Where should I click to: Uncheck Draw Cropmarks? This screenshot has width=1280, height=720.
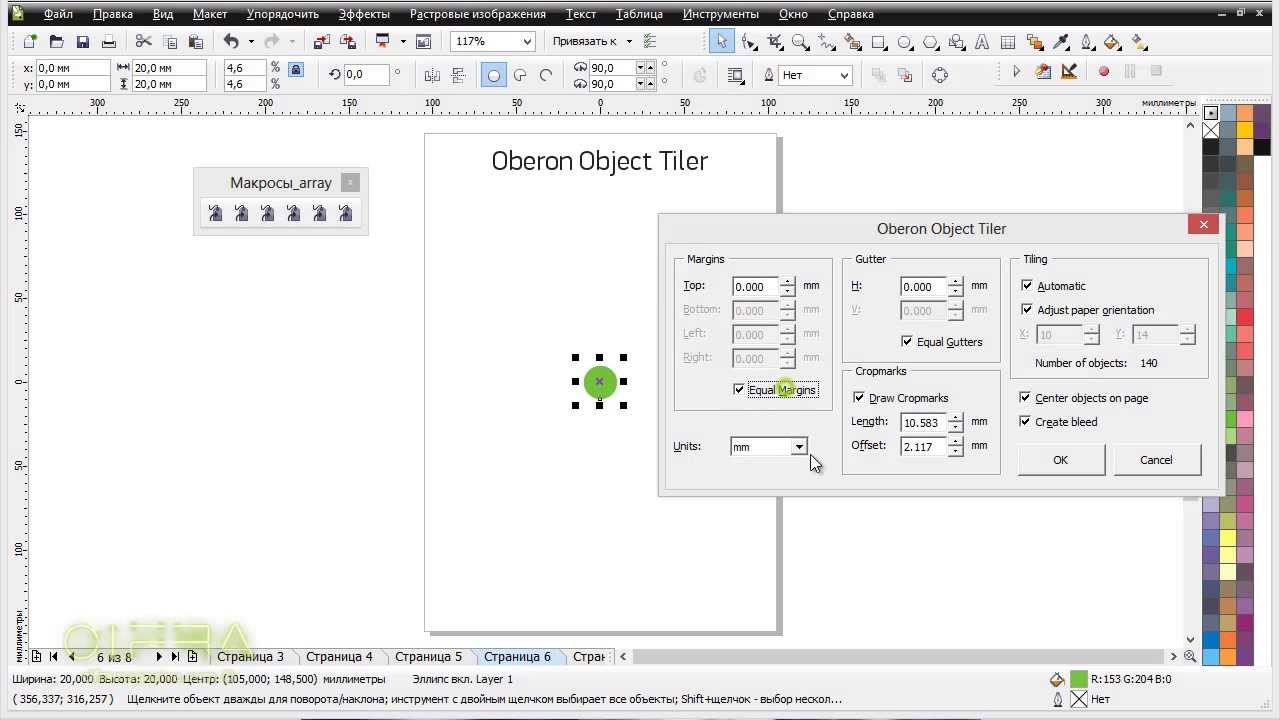(x=859, y=398)
